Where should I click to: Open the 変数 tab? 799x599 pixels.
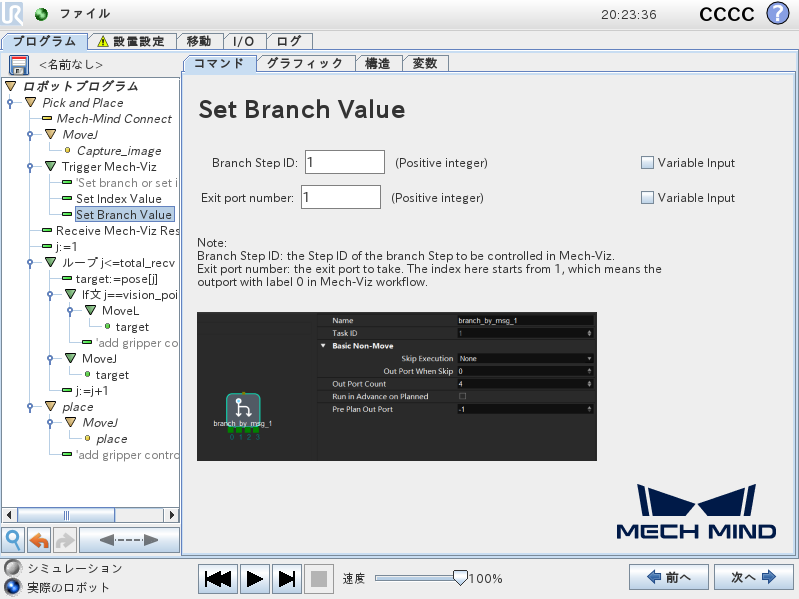coord(425,64)
